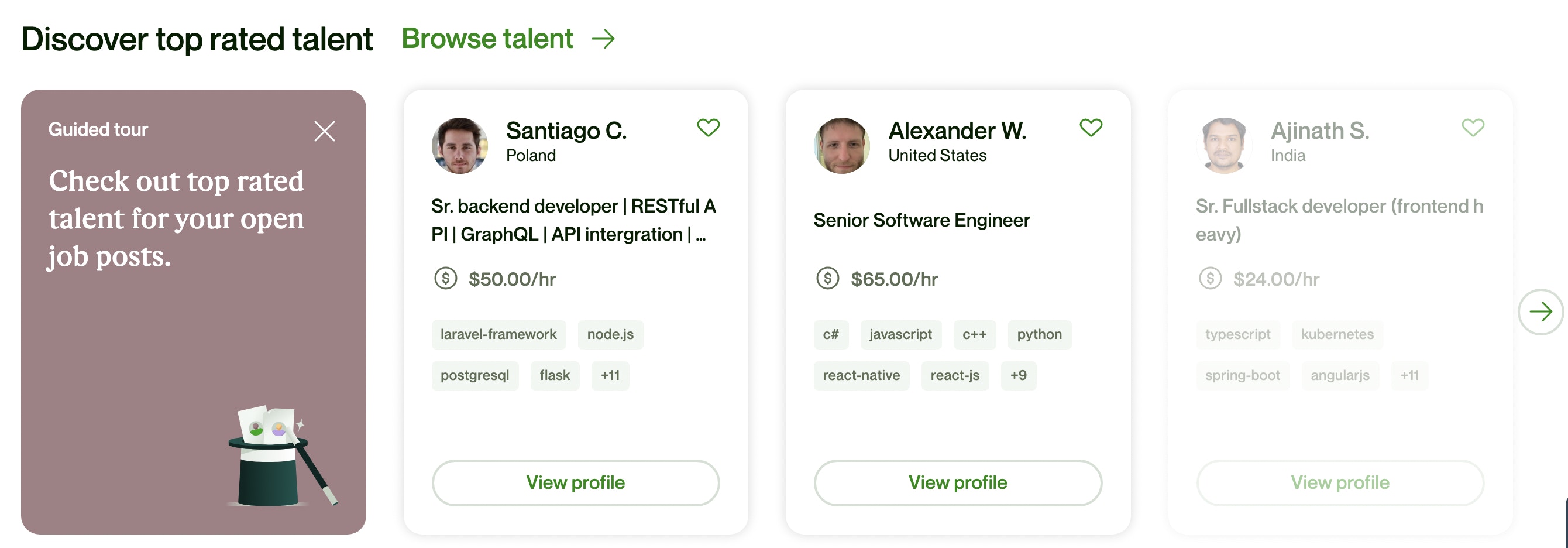Show Ajinath's +11 additional skills
The height and width of the screenshot is (548, 1568).
pos(1409,375)
